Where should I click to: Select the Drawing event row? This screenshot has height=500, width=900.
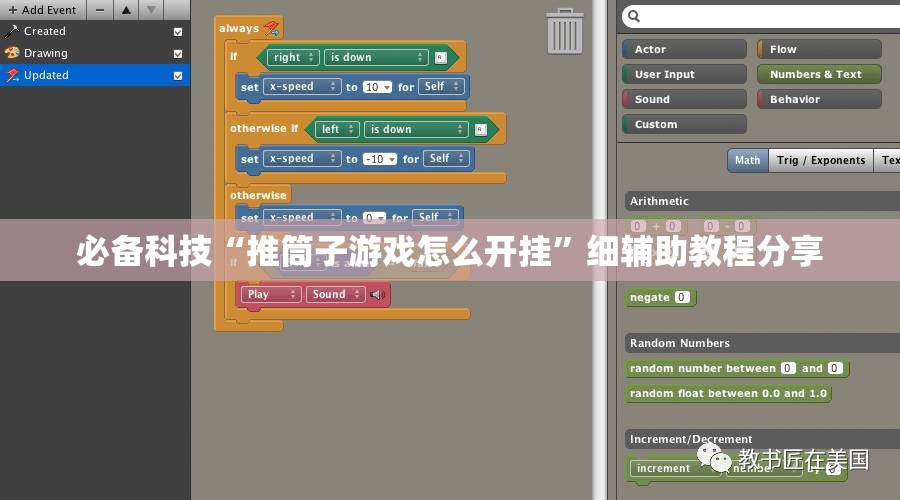95,53
